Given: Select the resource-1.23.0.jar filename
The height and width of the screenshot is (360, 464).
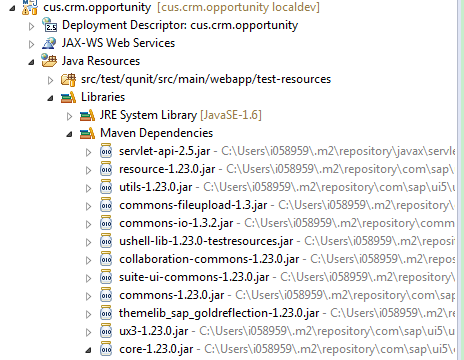Looking at the screenshot, I should coord(167,169).
